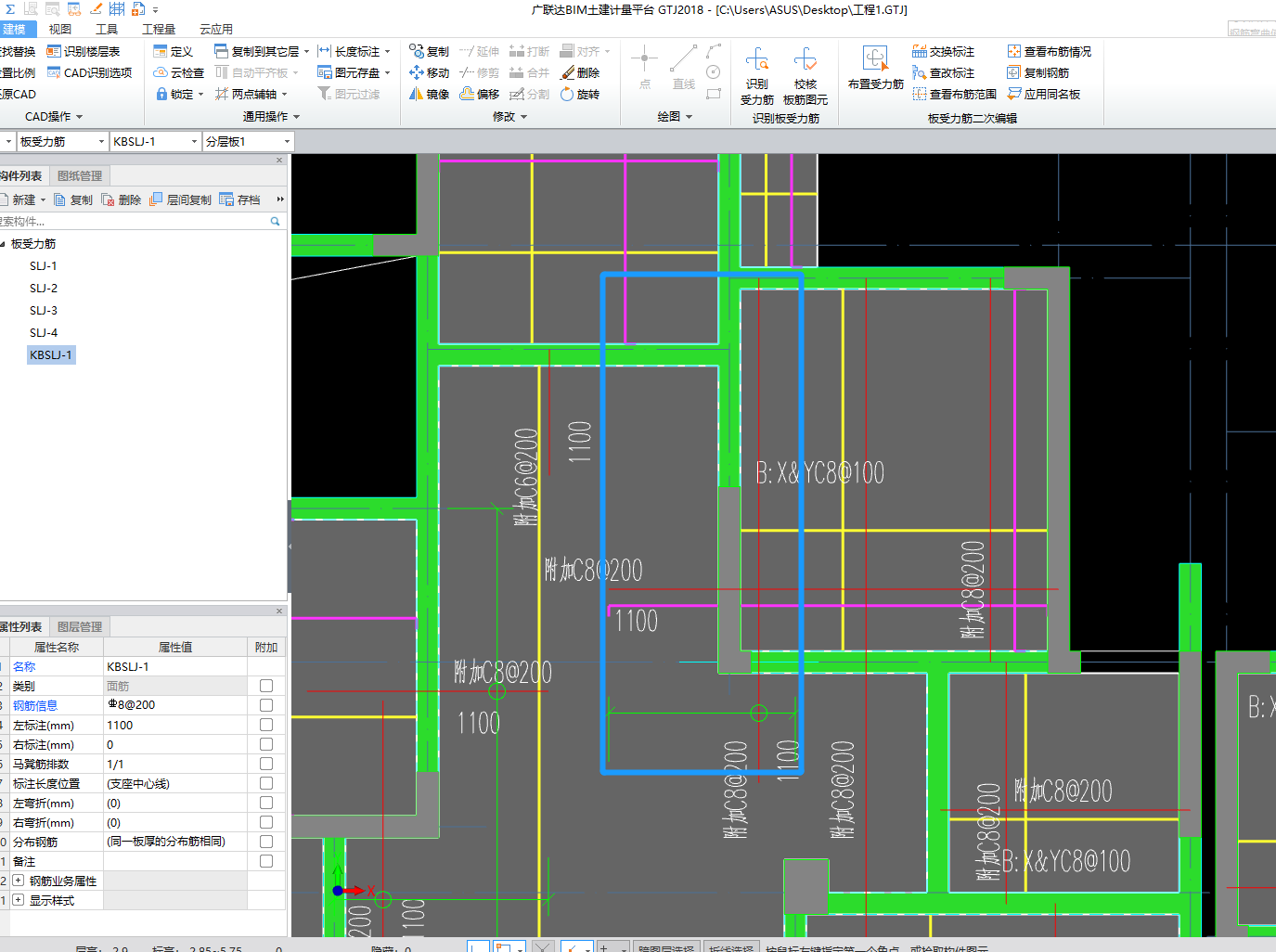1276x952 pixels.
Task: Toggle the 附加 checkbox for 标注长度位置 row
Action: point(266,783)
